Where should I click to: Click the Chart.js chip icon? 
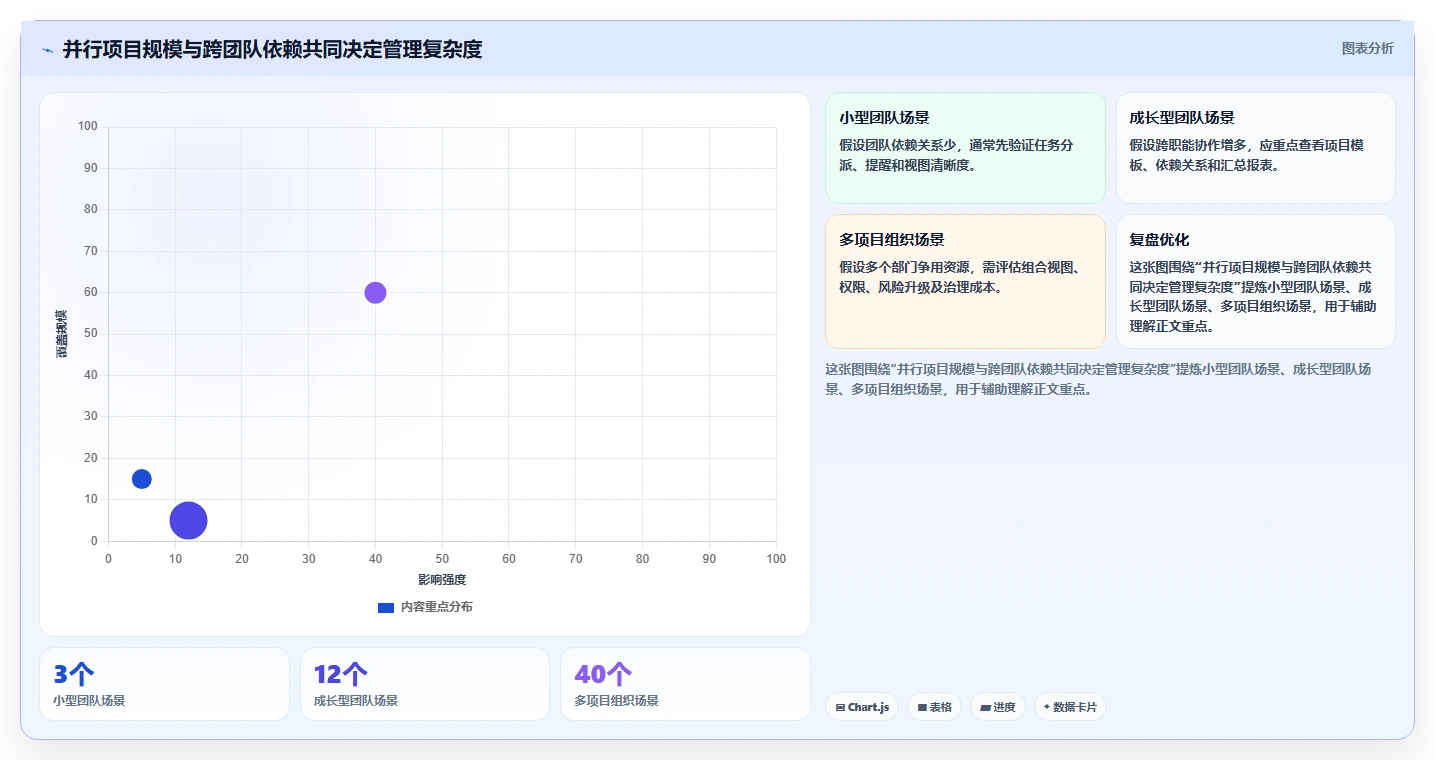pyautogui.click(x=840, y=707)
